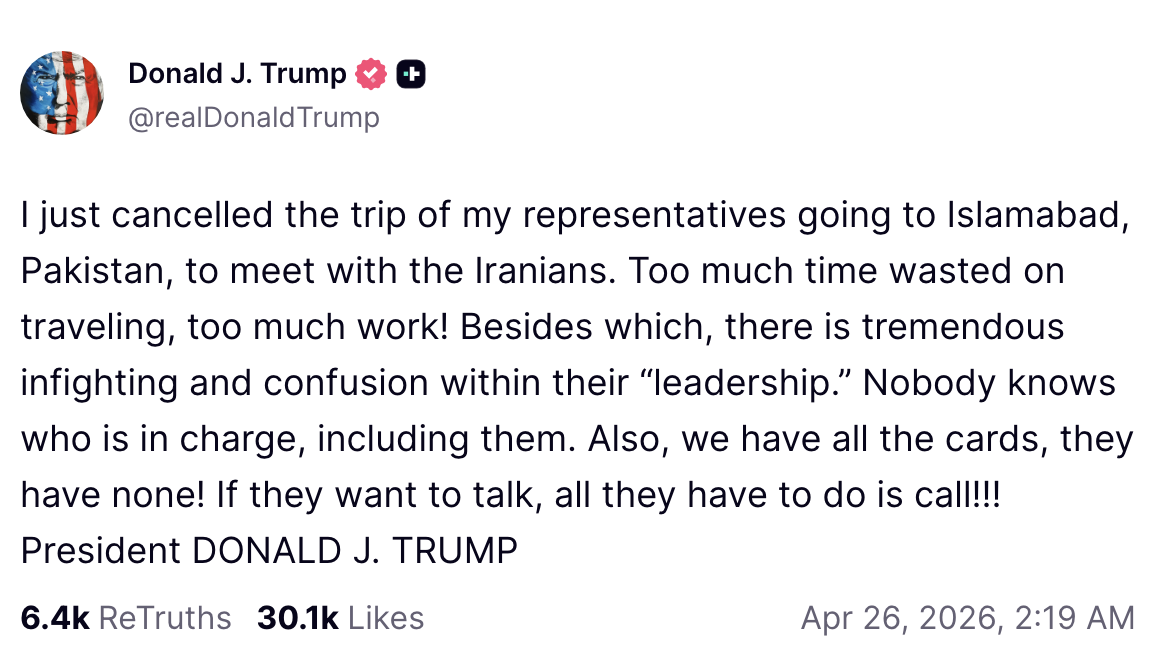
Task: Click the 'President DONALD J. TRUMP' signature
Action: 269,551
